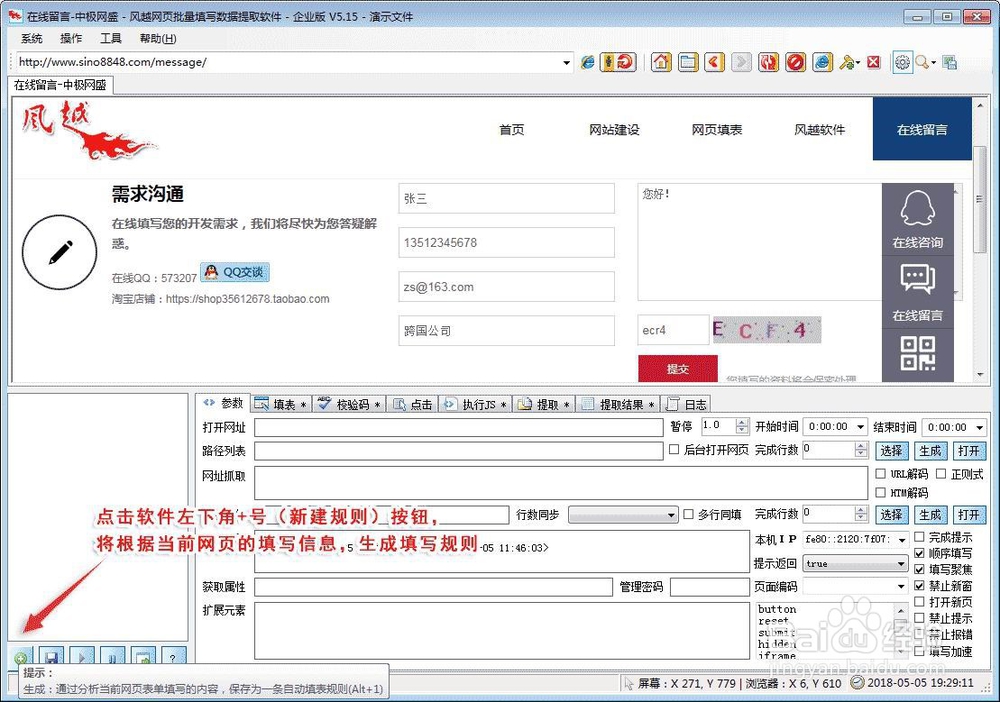The height and width of the screenshot is (702, 1000).
Task: Switch to the 日志 tab
Action: tap(686, 404)
